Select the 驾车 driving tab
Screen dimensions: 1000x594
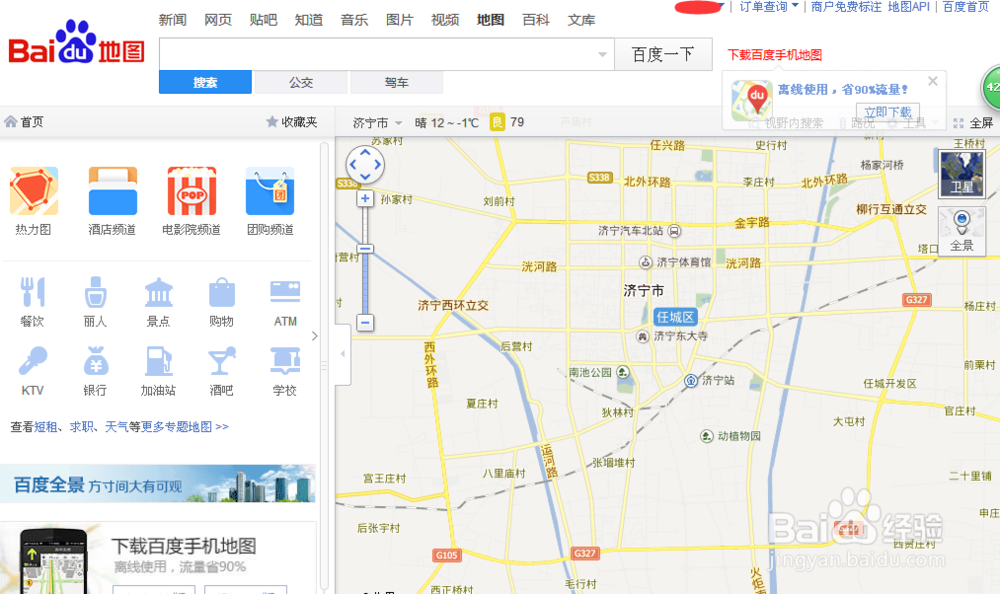(x=397, y=82)
